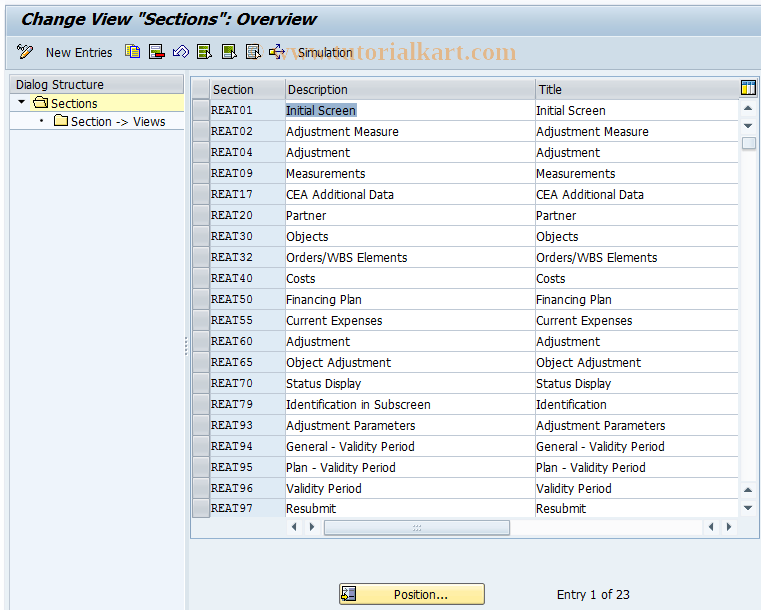Screen dimensions: 761x610
Task: Select row marker for REAT04
Action: (200, 152)
